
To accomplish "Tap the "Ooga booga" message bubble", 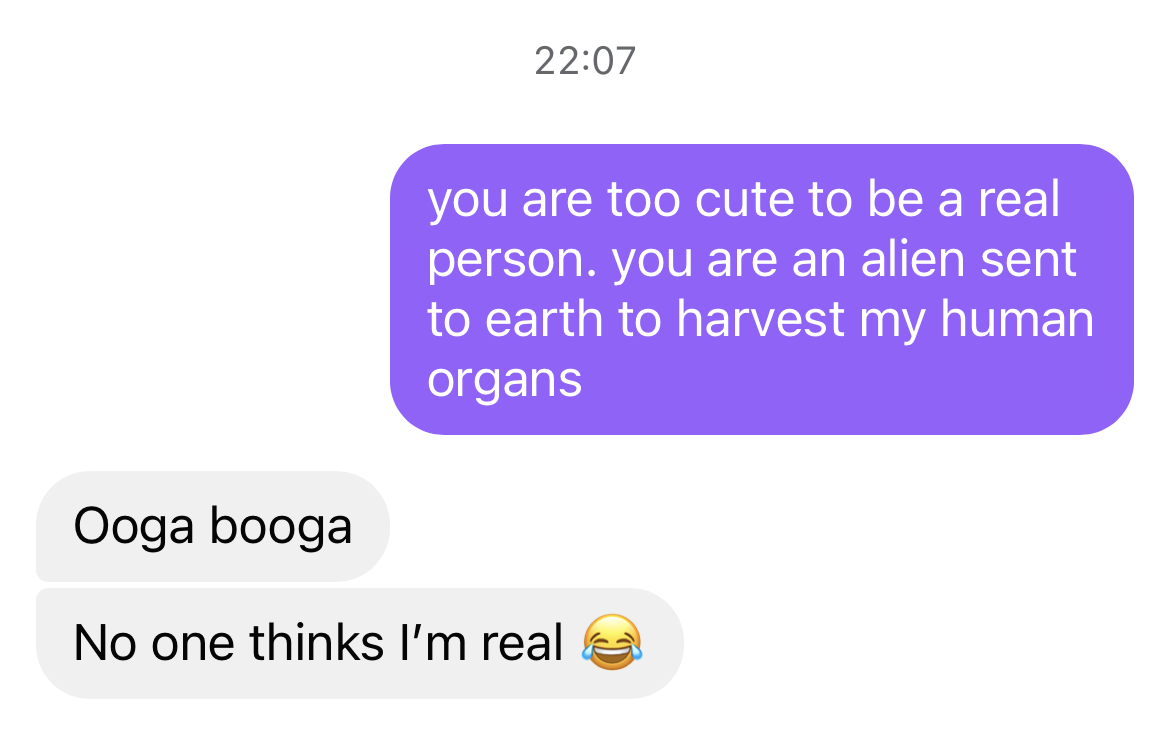I will pos(213,526).
